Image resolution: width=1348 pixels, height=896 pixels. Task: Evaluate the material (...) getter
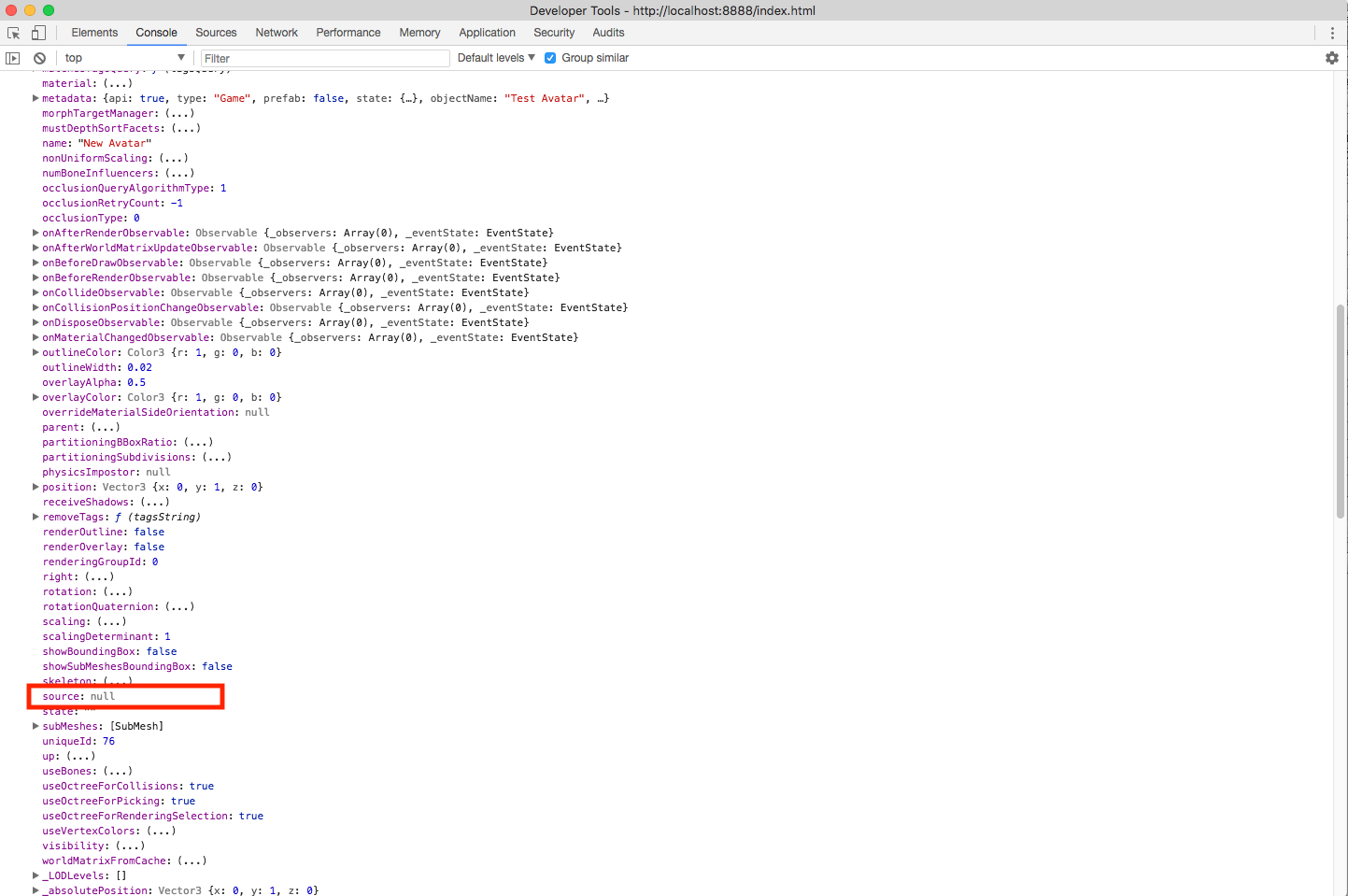(x=118, y=83)
